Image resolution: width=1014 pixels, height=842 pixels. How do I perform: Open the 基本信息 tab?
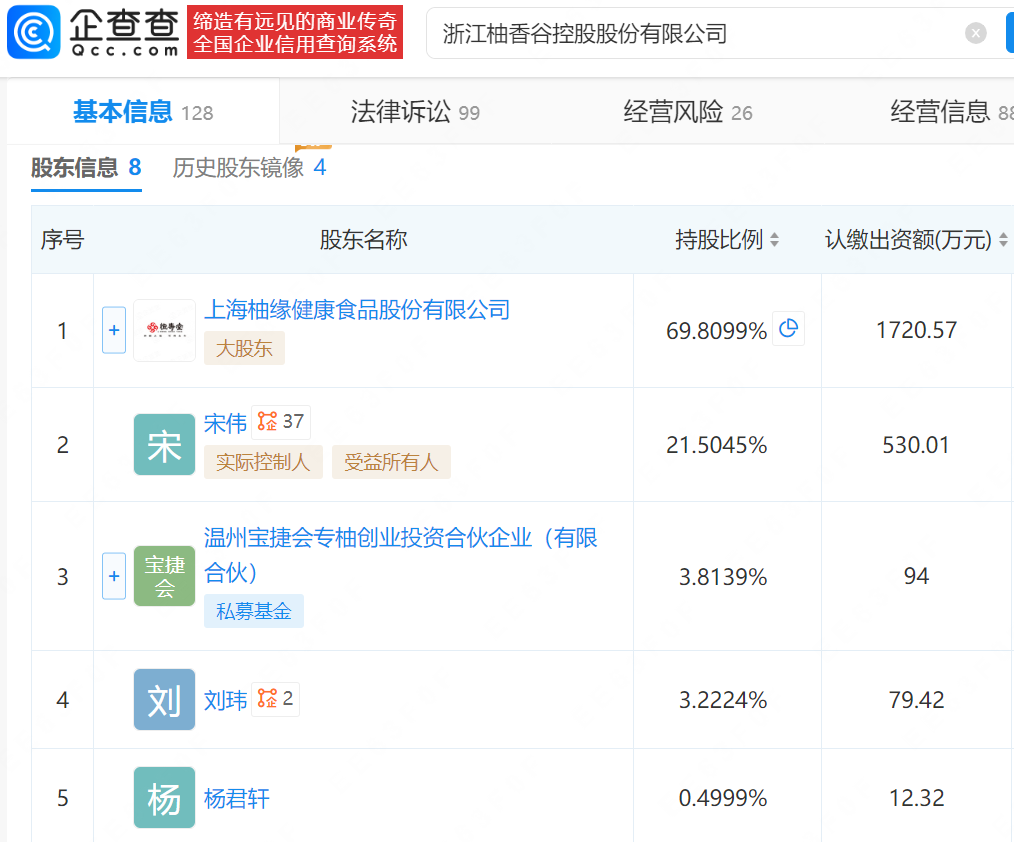click(122, 112)
